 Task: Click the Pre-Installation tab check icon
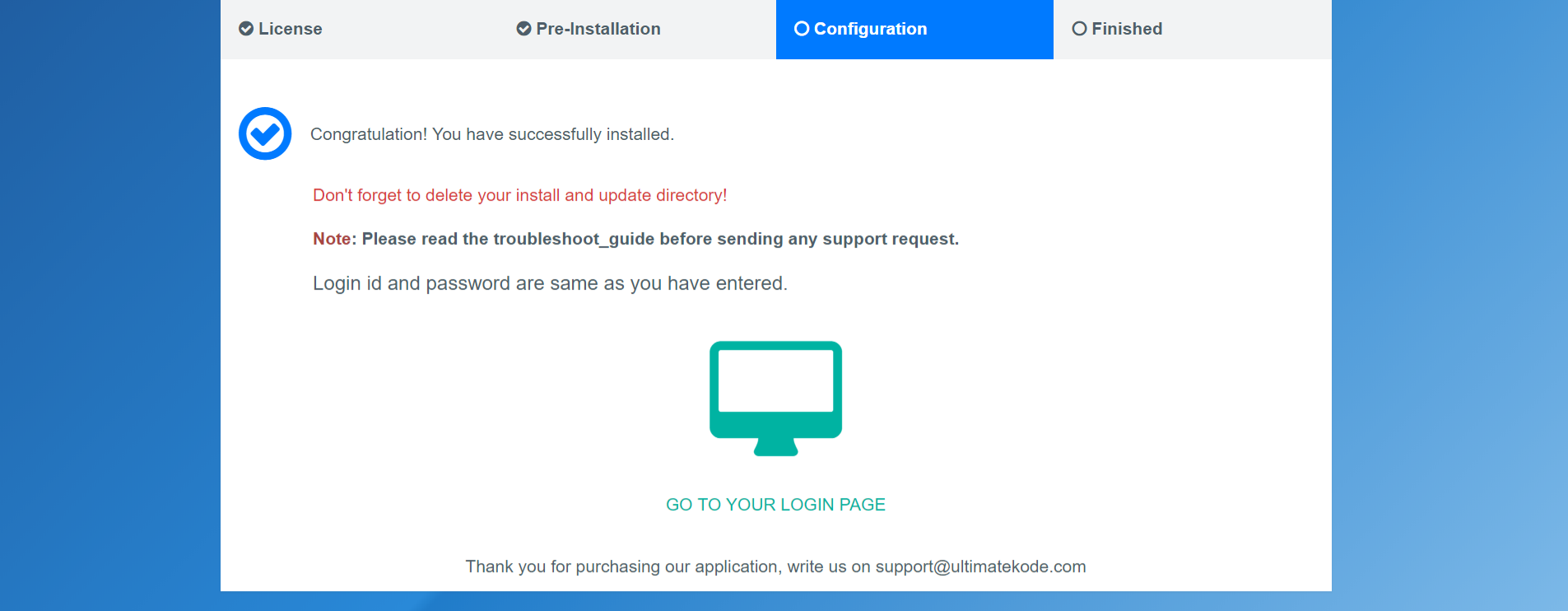[523, 29]
